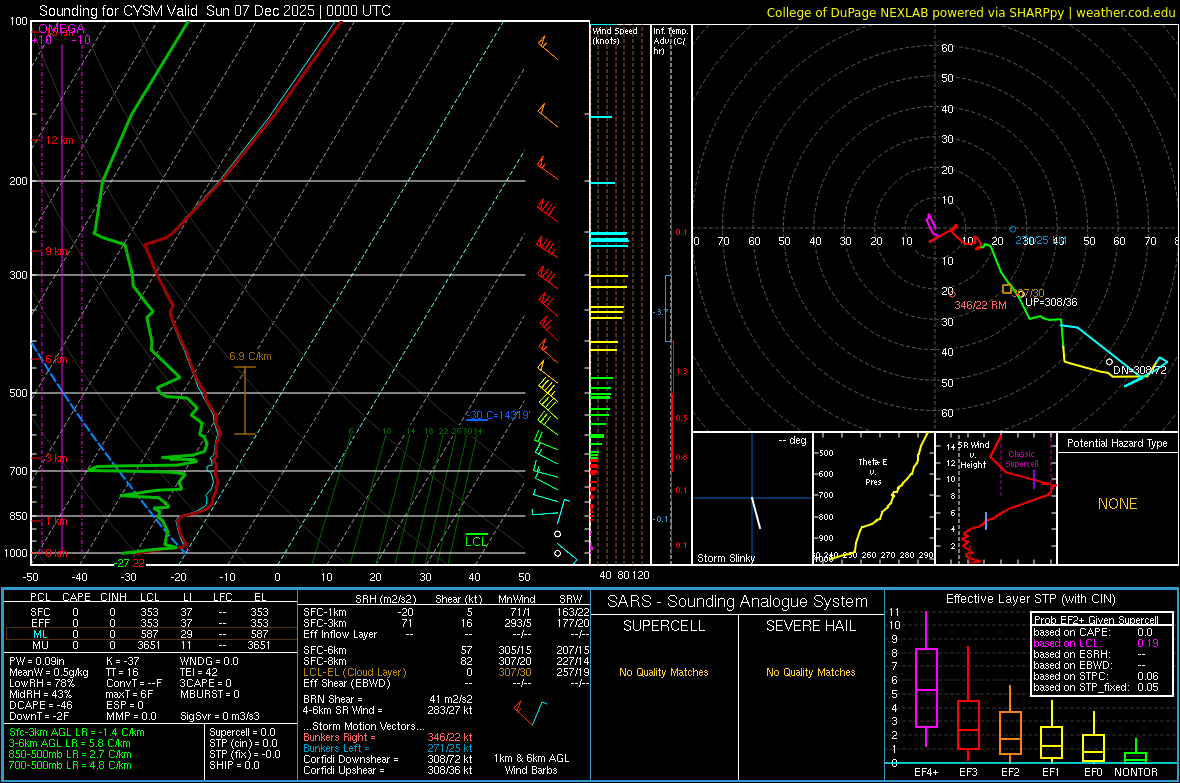Viewport: 1180px width, 783px height.
Task: Click the MeanW = 0.5g/kg value
Action: pyautogui.click(x=49, y=672)
